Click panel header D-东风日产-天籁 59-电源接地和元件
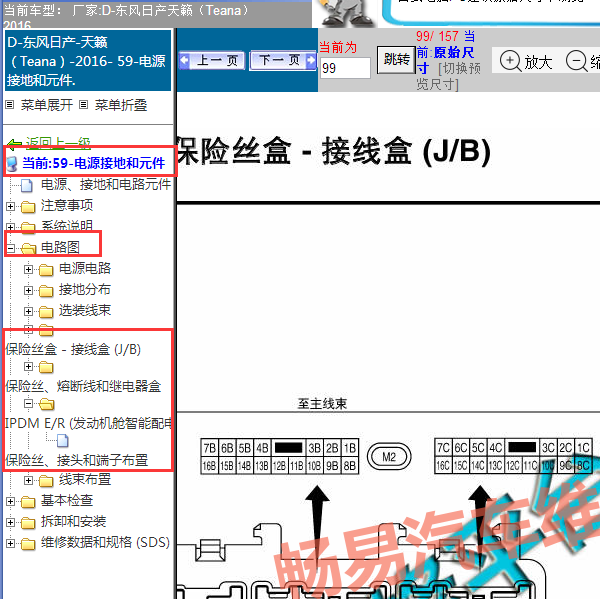Image resolution: width=600 pixels, height=599 pixels. [88, 60]
